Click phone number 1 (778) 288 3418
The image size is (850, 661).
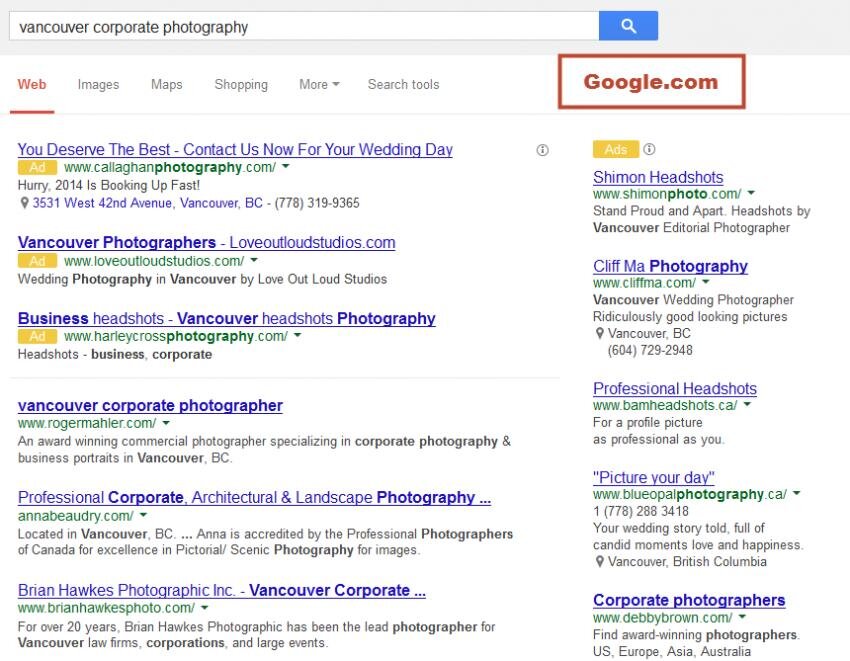tap(641, 511)
